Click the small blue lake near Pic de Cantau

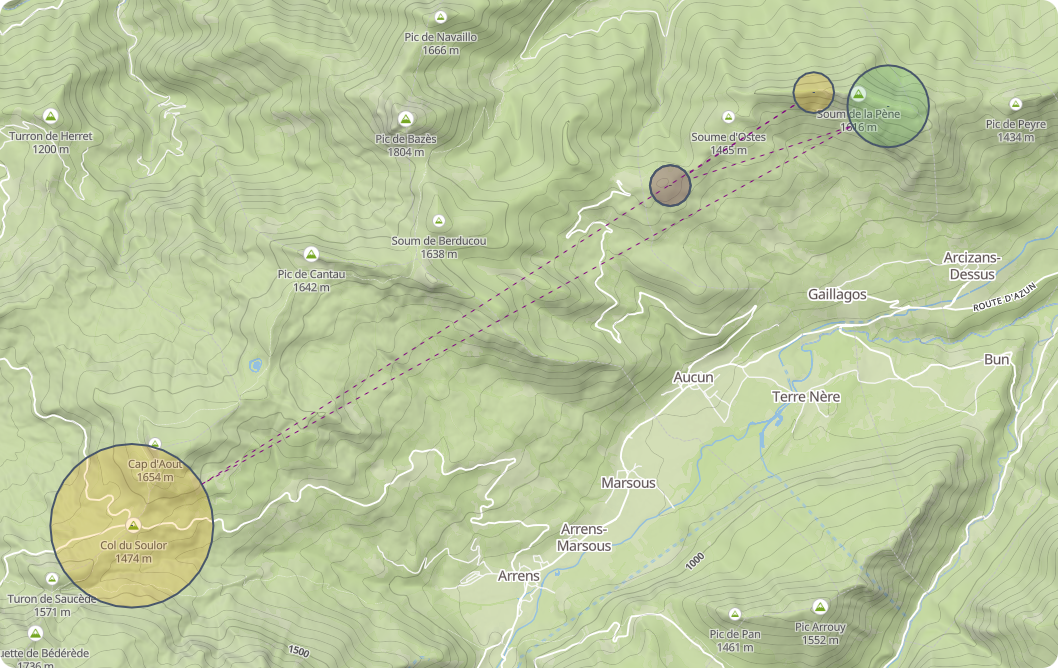click(255, 366)
